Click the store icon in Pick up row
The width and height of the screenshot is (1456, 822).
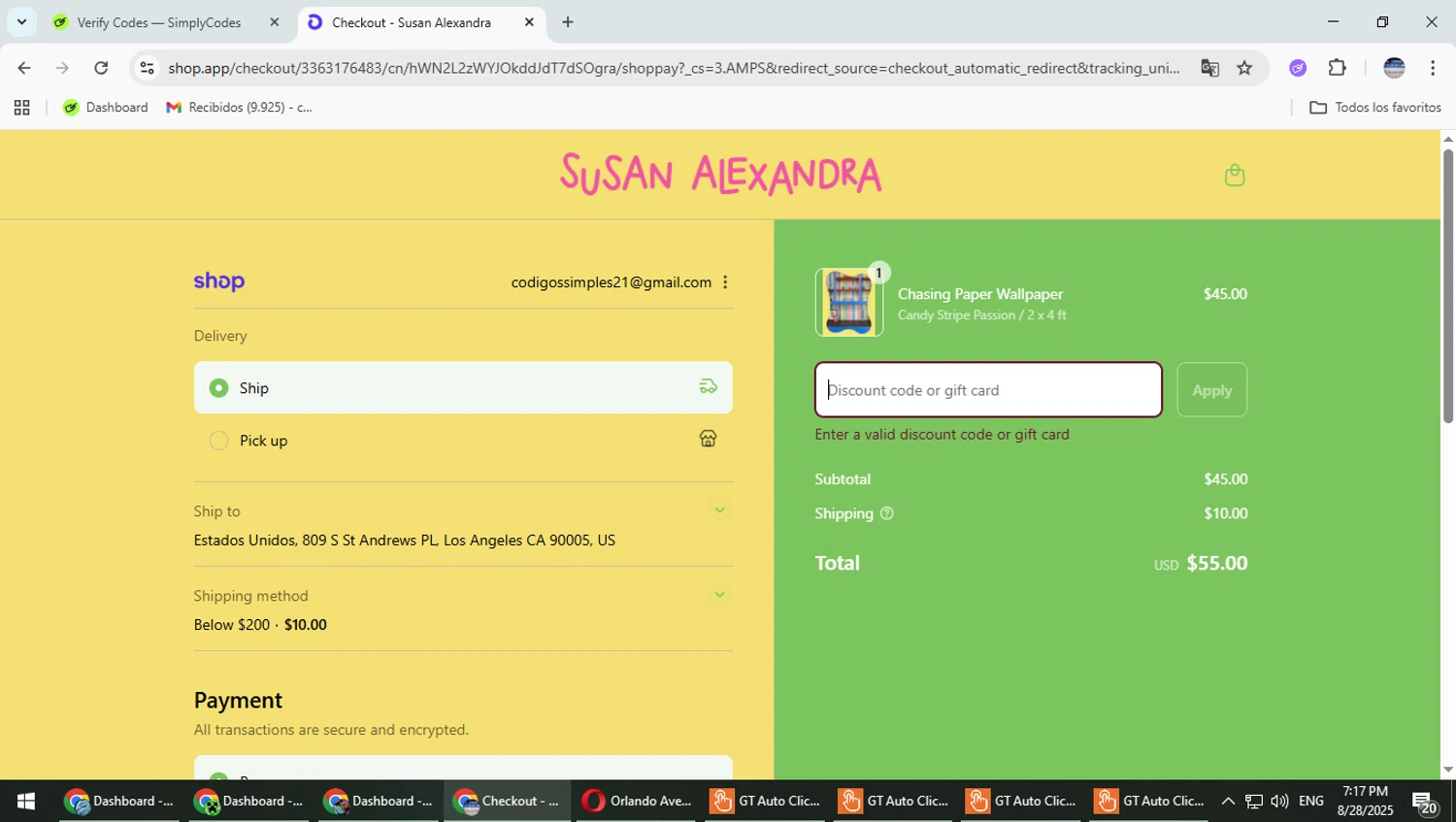point(709,439)
